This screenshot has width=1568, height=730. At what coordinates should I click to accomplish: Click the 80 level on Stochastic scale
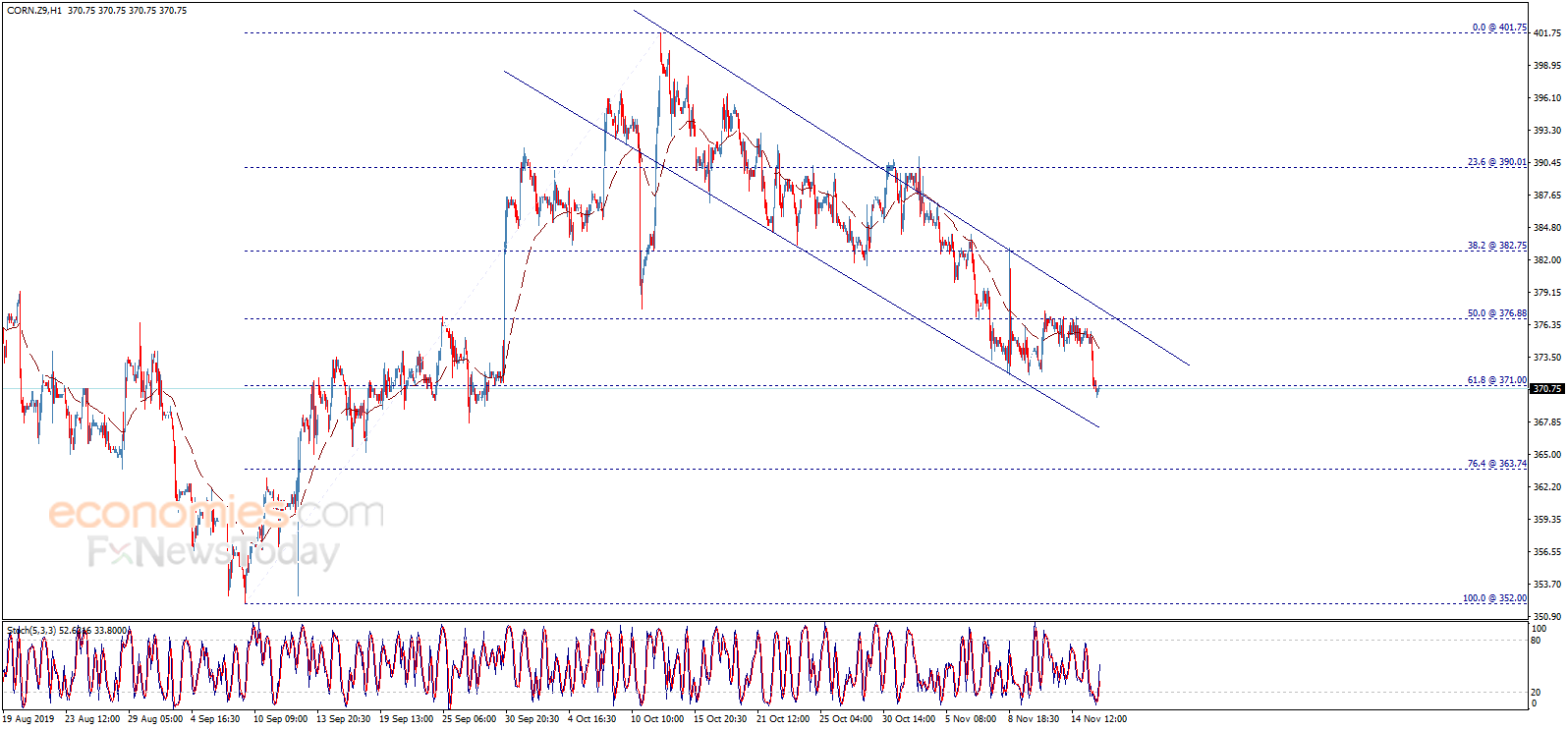tap(1537, 641)
